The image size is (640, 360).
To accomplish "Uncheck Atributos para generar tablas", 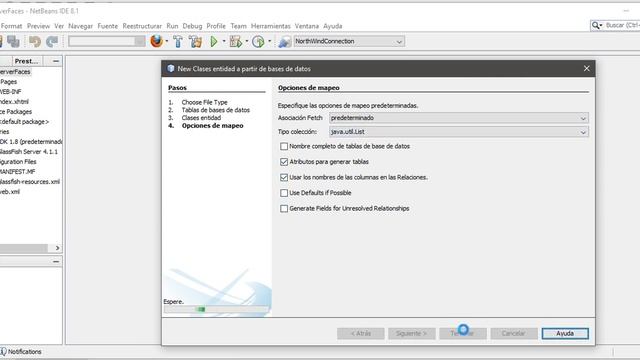I will point(284,162).
